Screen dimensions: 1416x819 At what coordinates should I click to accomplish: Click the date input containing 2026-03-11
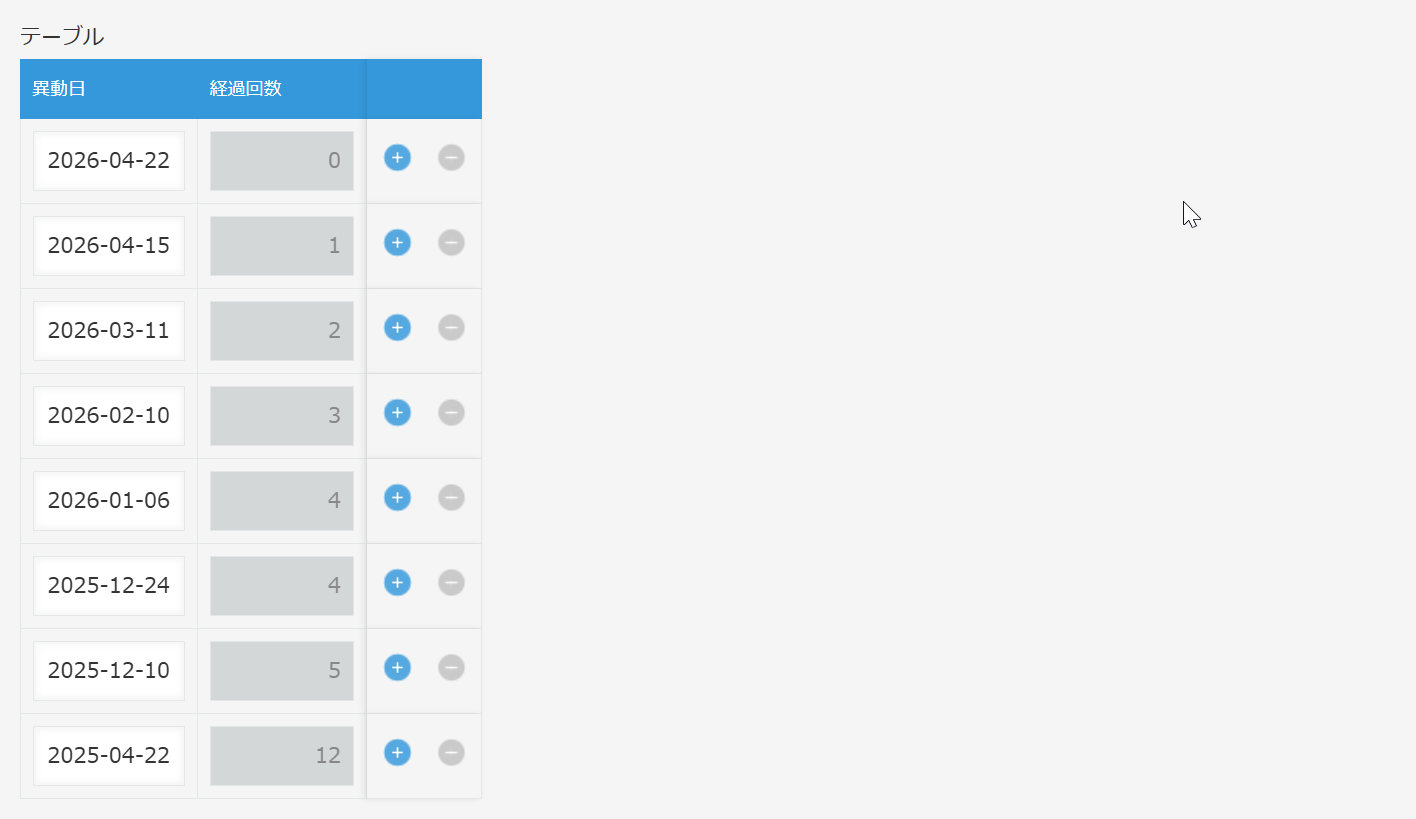click(x=109, y=331)
